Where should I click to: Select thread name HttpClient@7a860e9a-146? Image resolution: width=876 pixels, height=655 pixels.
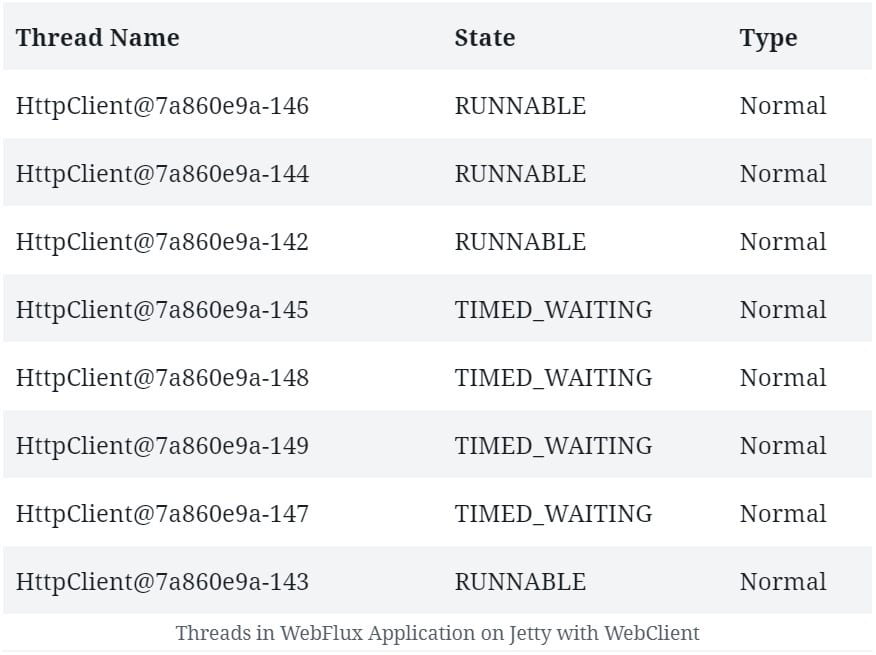tap(162, 106)
